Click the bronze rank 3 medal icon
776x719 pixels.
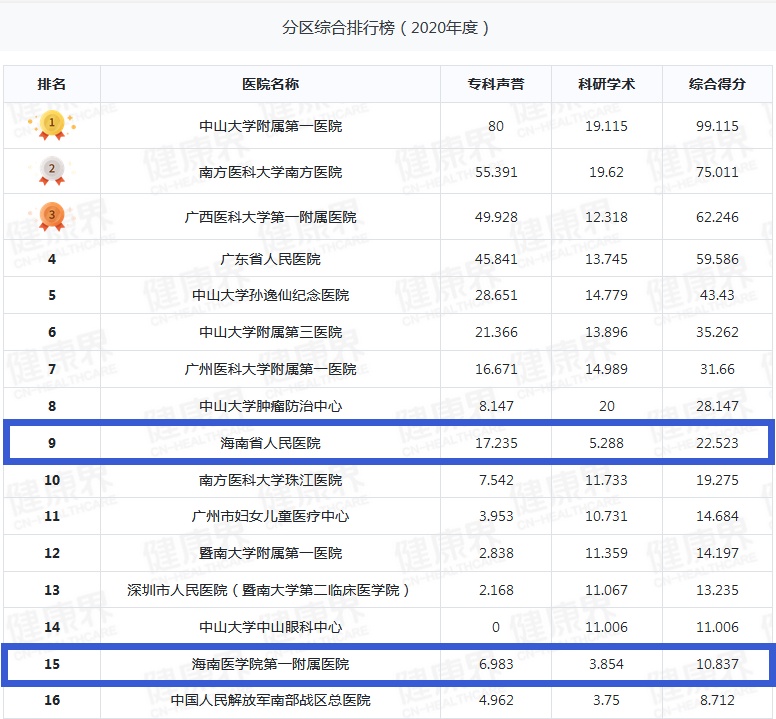[x=52, y=216]
